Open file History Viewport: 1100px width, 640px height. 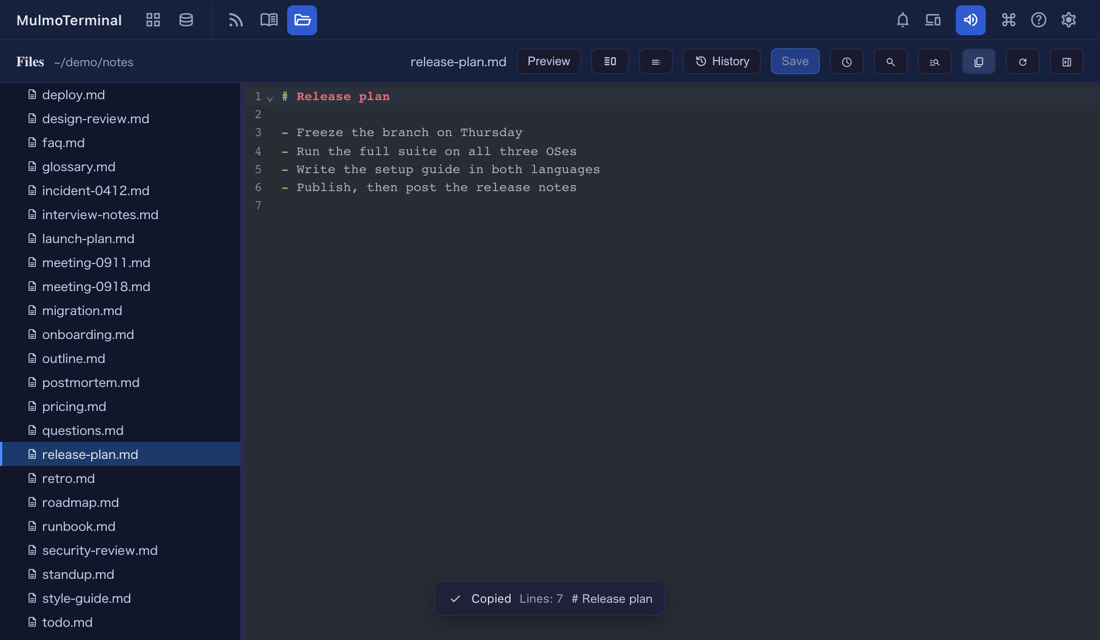[722, 61]
